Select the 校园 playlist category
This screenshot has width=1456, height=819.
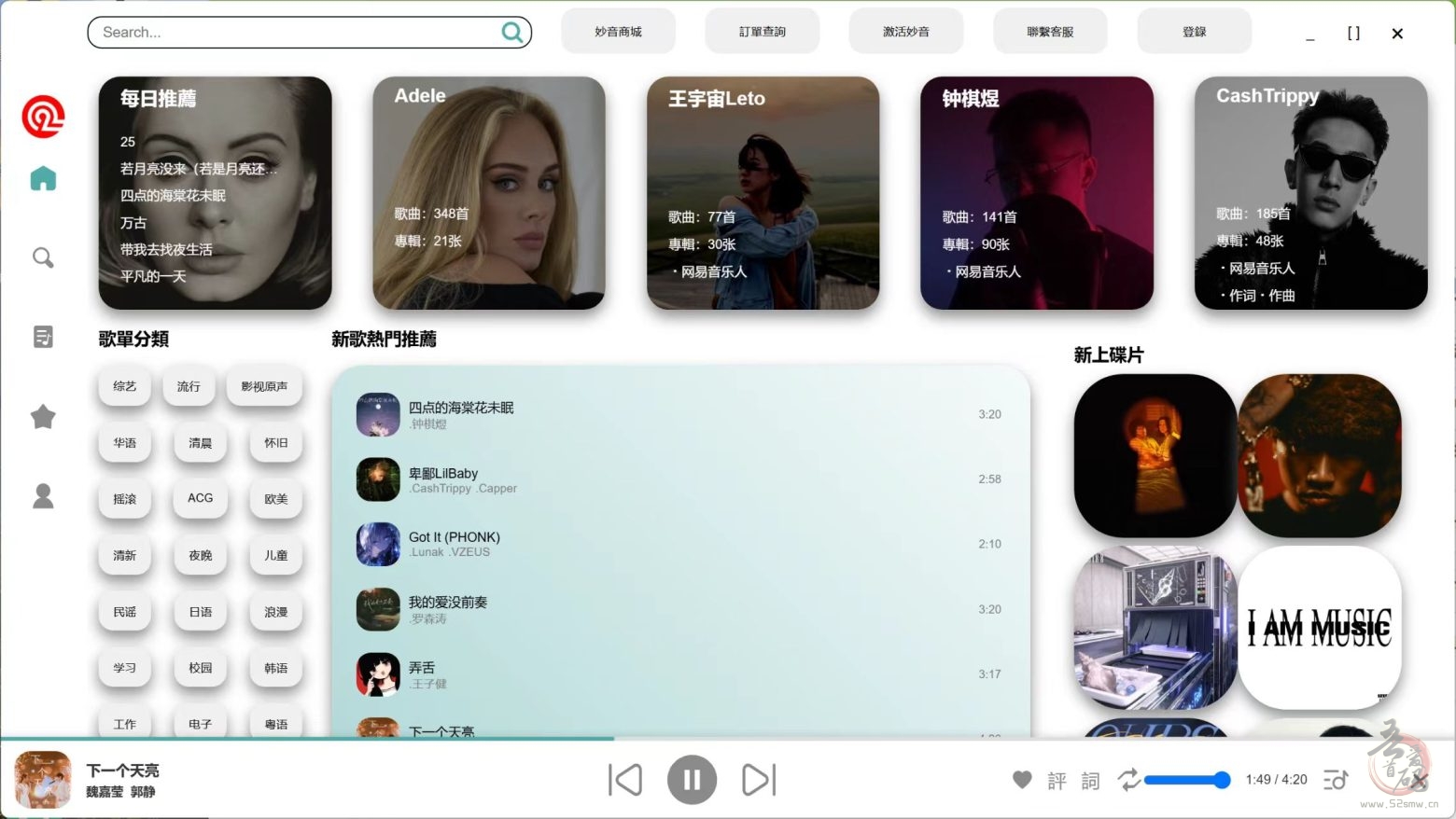(201, 668)
